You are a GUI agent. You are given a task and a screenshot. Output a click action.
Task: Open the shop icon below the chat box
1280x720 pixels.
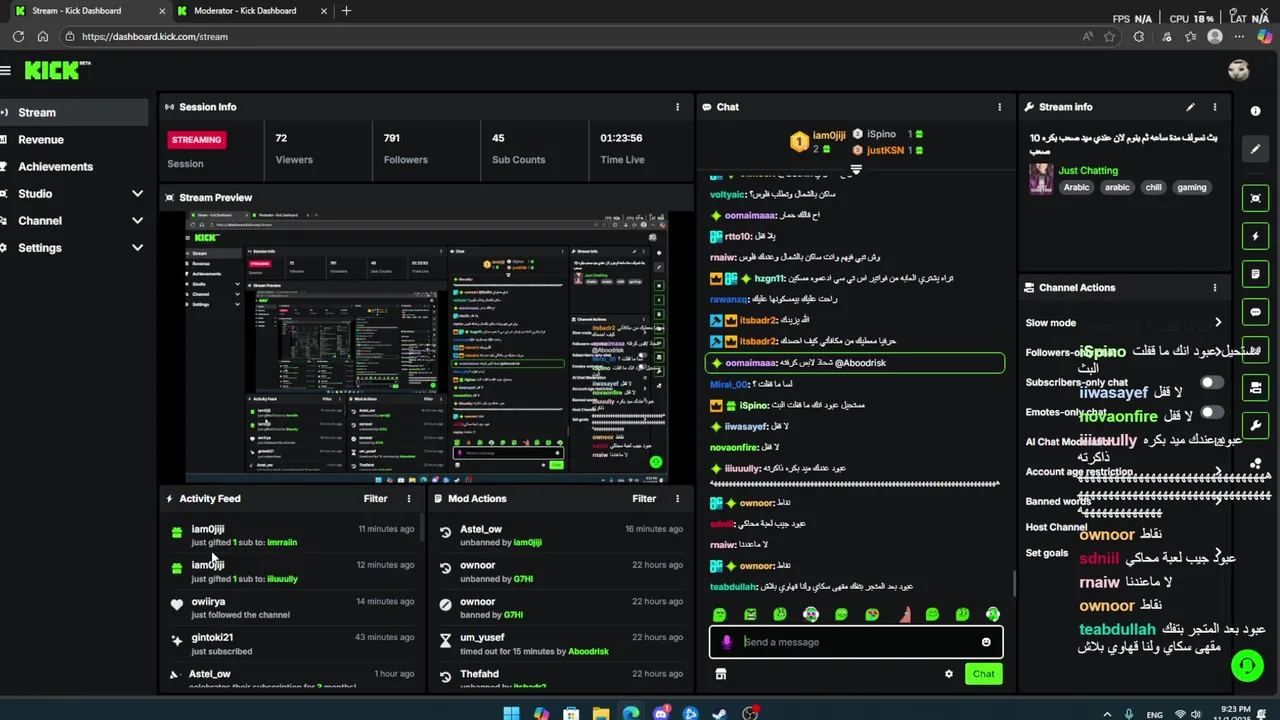pos(720,674)
